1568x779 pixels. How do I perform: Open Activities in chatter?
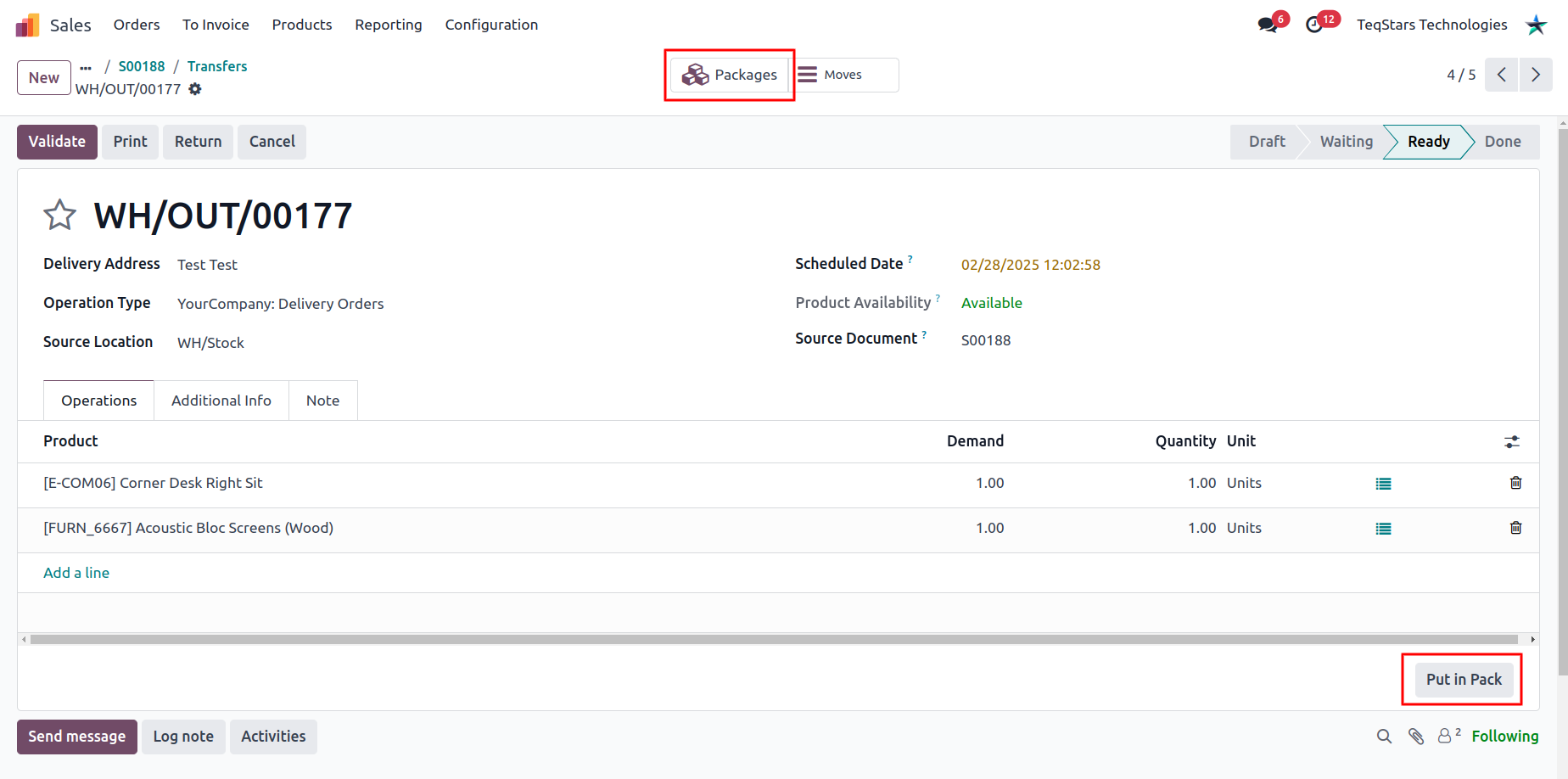[273, 737]
